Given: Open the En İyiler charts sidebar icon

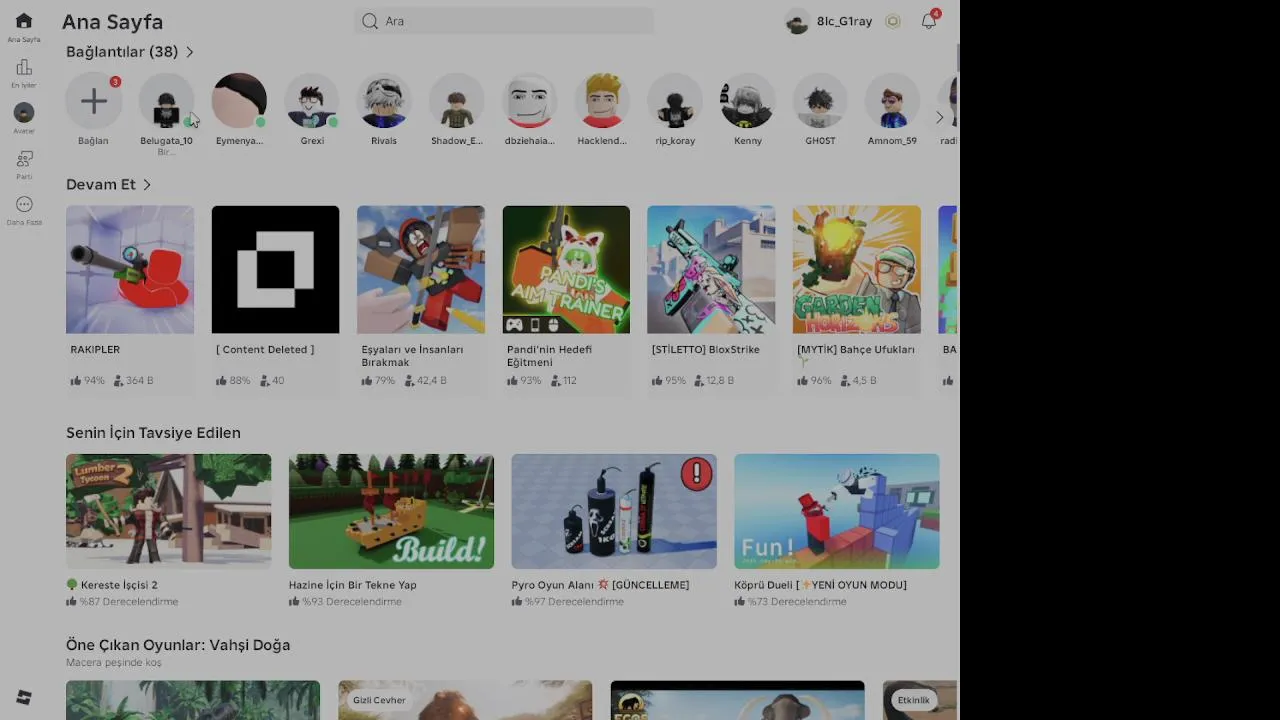Looking at the screenshot, I should pyautogui.click(x=24, y=67).
